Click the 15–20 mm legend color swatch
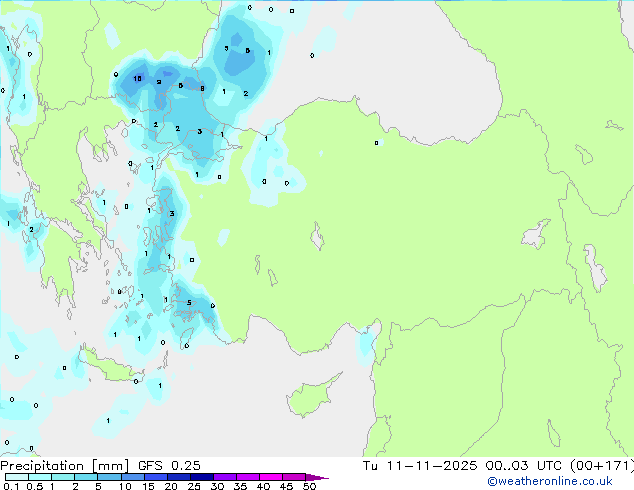Viewport: 634px width, 490px height. pyautogui.click(x=155, y=477)
